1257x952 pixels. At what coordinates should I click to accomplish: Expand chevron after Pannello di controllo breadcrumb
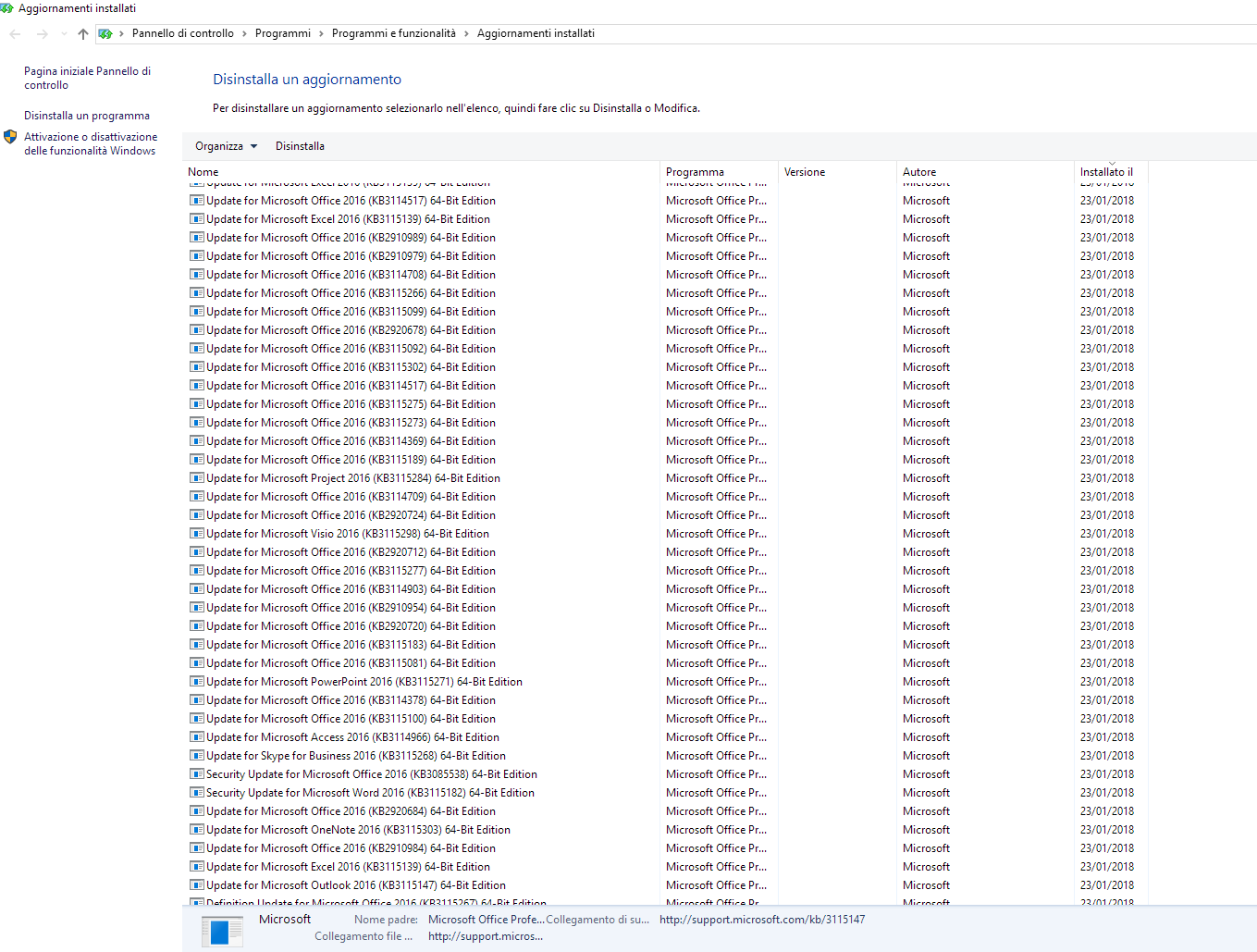pyautogui.click(x=244, y=34)
